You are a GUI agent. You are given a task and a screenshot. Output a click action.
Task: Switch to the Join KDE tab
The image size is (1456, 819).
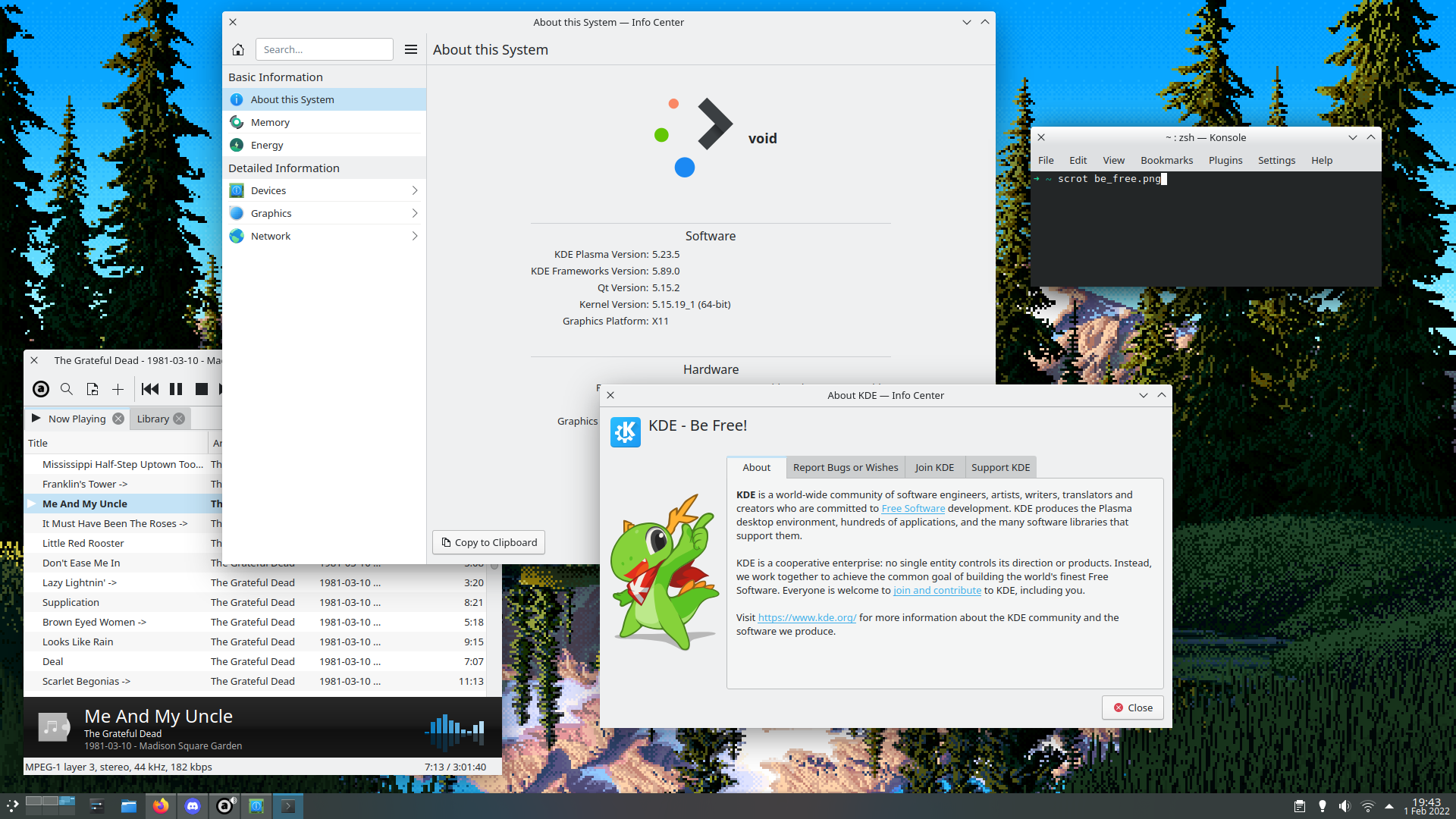tap(934, 467)
